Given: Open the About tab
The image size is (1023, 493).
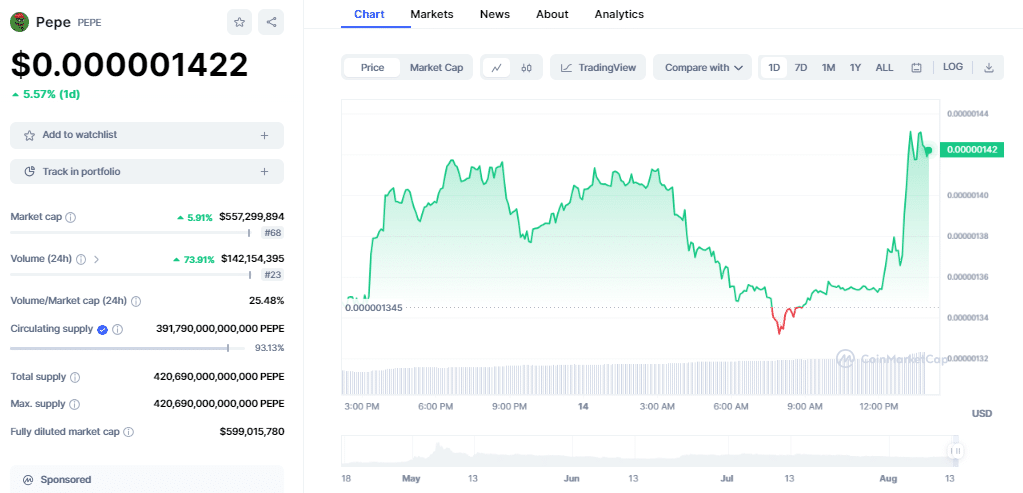Looking at the screenshot, I should [552, 14].
